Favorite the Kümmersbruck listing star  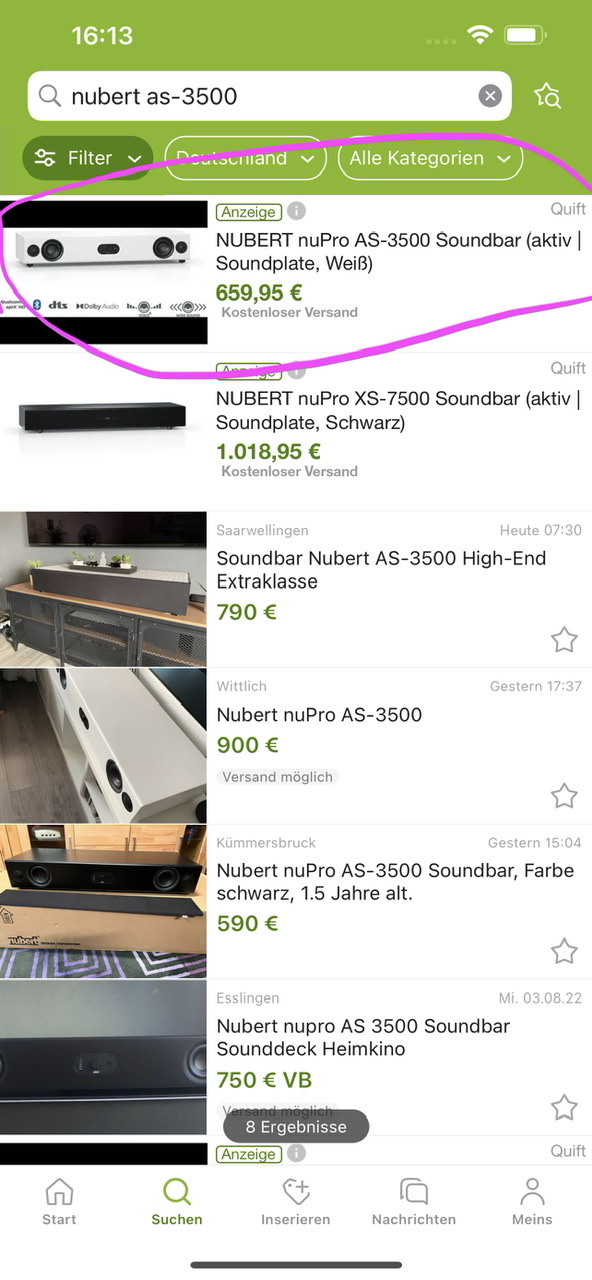tap(564, 951)
